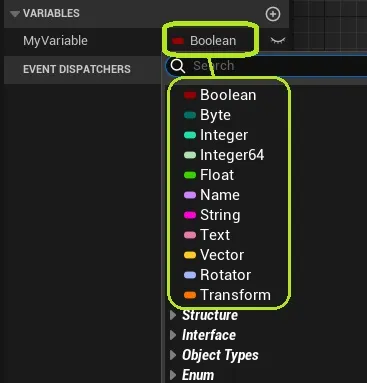Screen dimensions: 367x383
Task: Collapse the Variables section triangle
Action: 15,14
